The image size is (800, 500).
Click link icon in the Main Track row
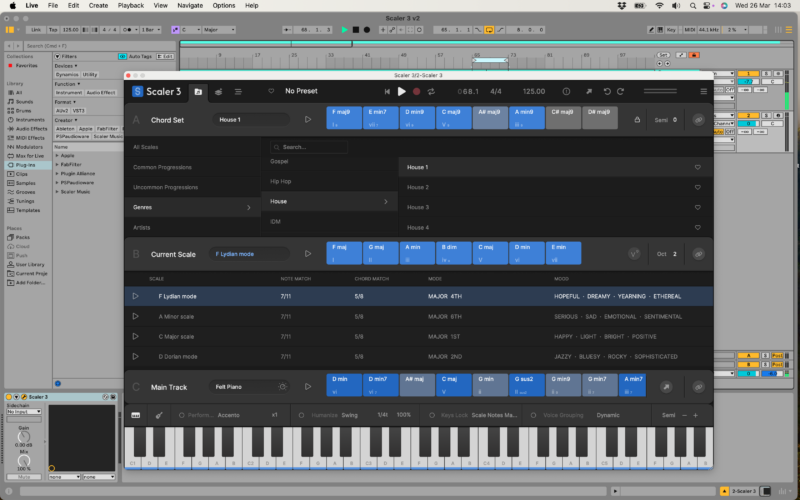[698, 387]
